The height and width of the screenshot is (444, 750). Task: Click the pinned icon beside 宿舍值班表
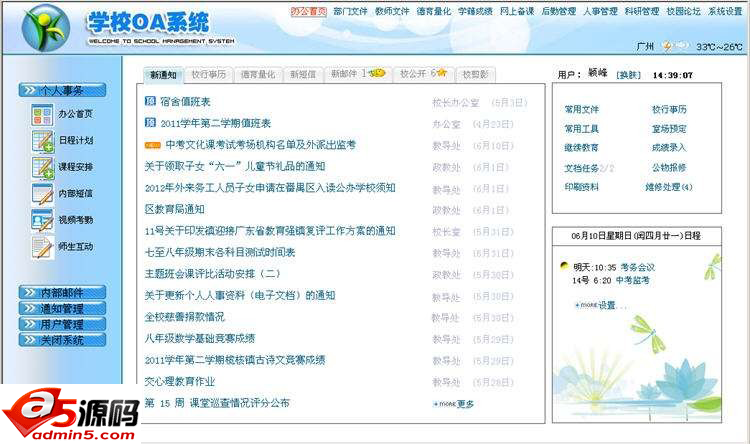click(150, 101)
